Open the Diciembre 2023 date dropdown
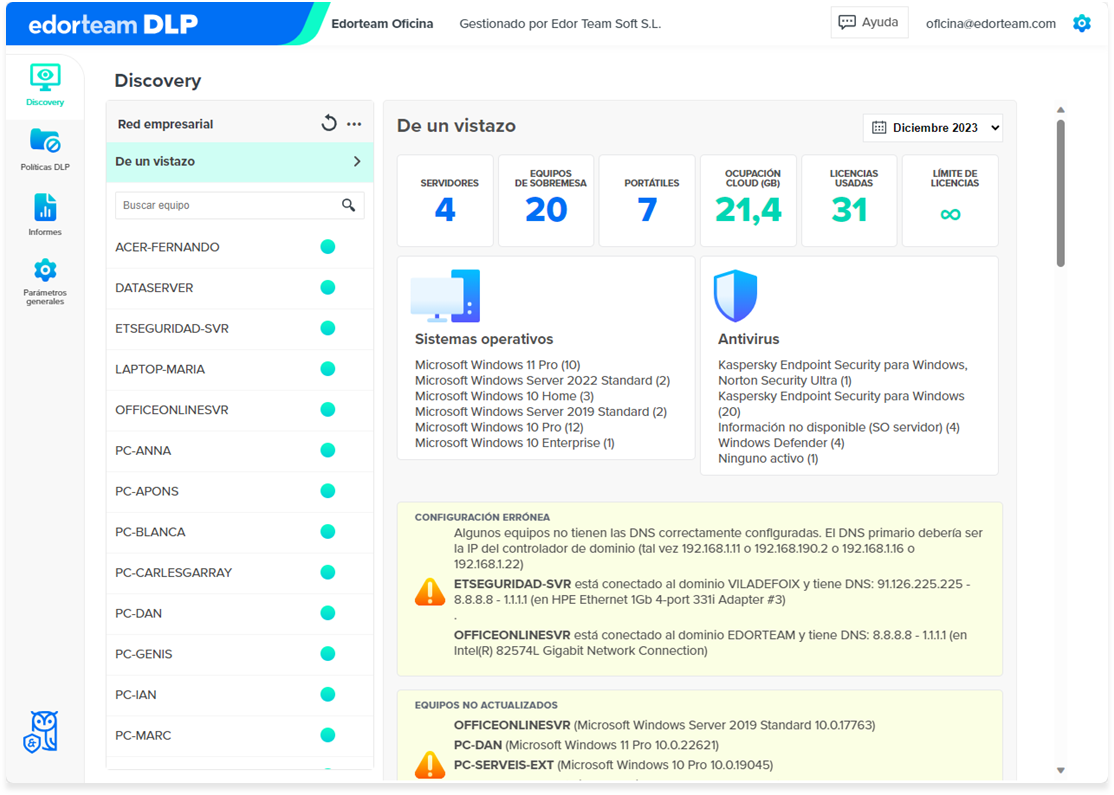Screen dimensions: 1114x795 pyautogui.click(x=933, y=127)
